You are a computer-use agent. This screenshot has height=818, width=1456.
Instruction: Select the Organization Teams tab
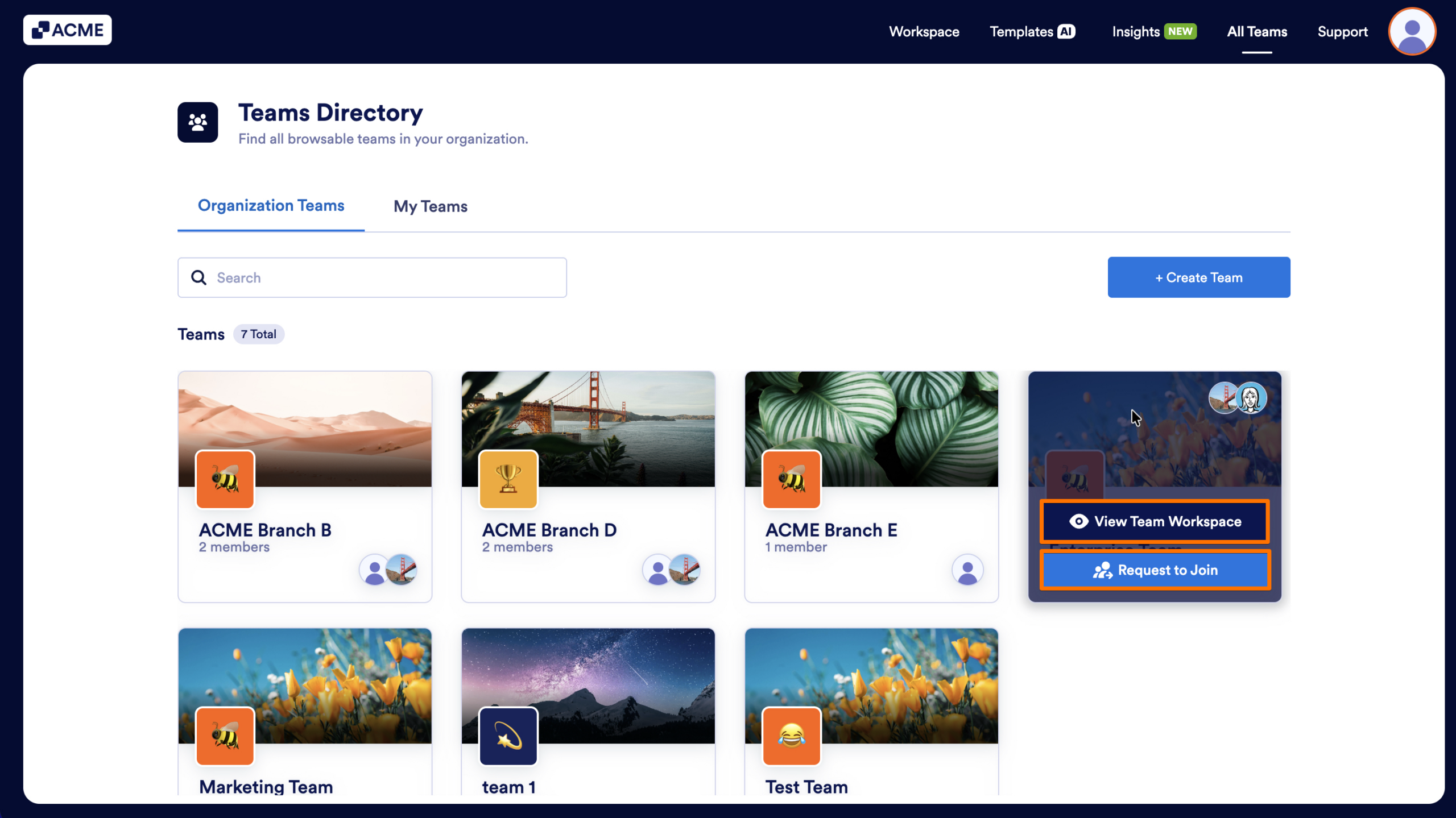(x=271, y=205)
